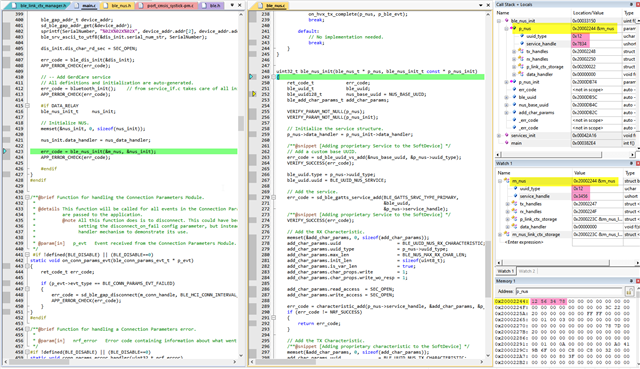Viewport: 640px width, 369px height.
Task: Collapse ble_nus_init frame in Call Stack
Action: pyautogui.click(x=499, y=20)
